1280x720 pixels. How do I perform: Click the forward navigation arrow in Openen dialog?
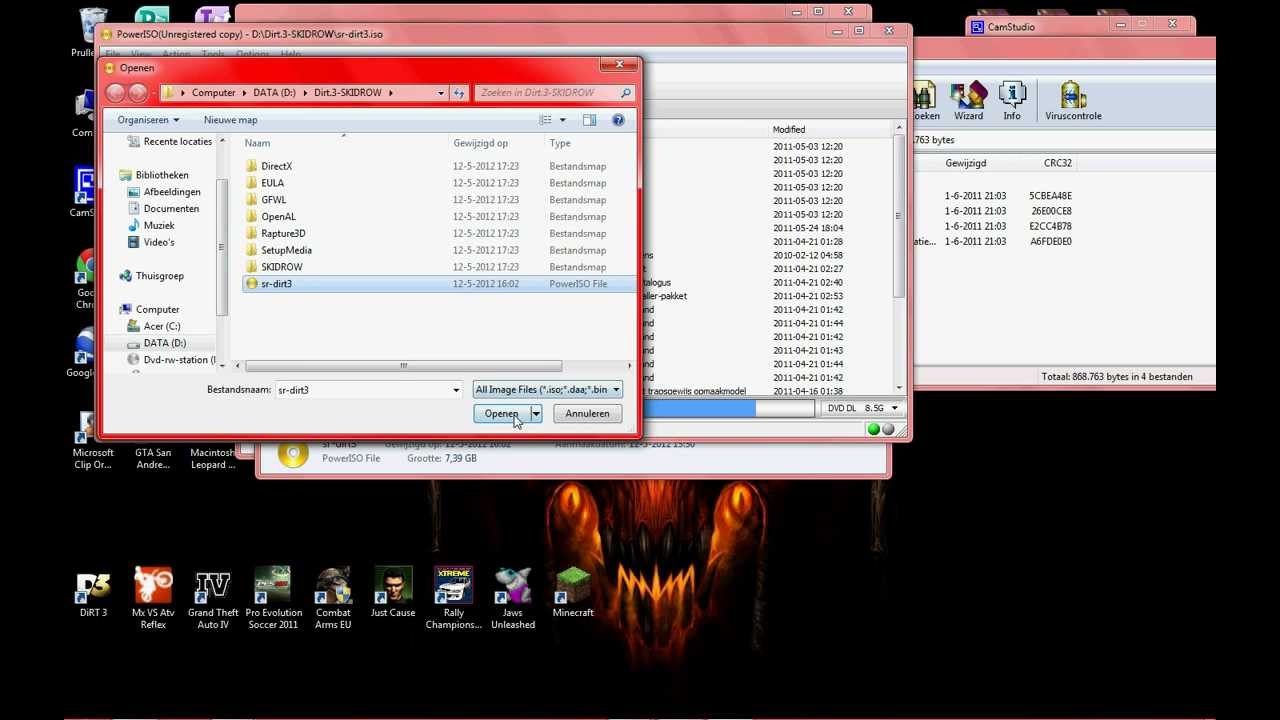pyautogui.click(x=138, y=93)
